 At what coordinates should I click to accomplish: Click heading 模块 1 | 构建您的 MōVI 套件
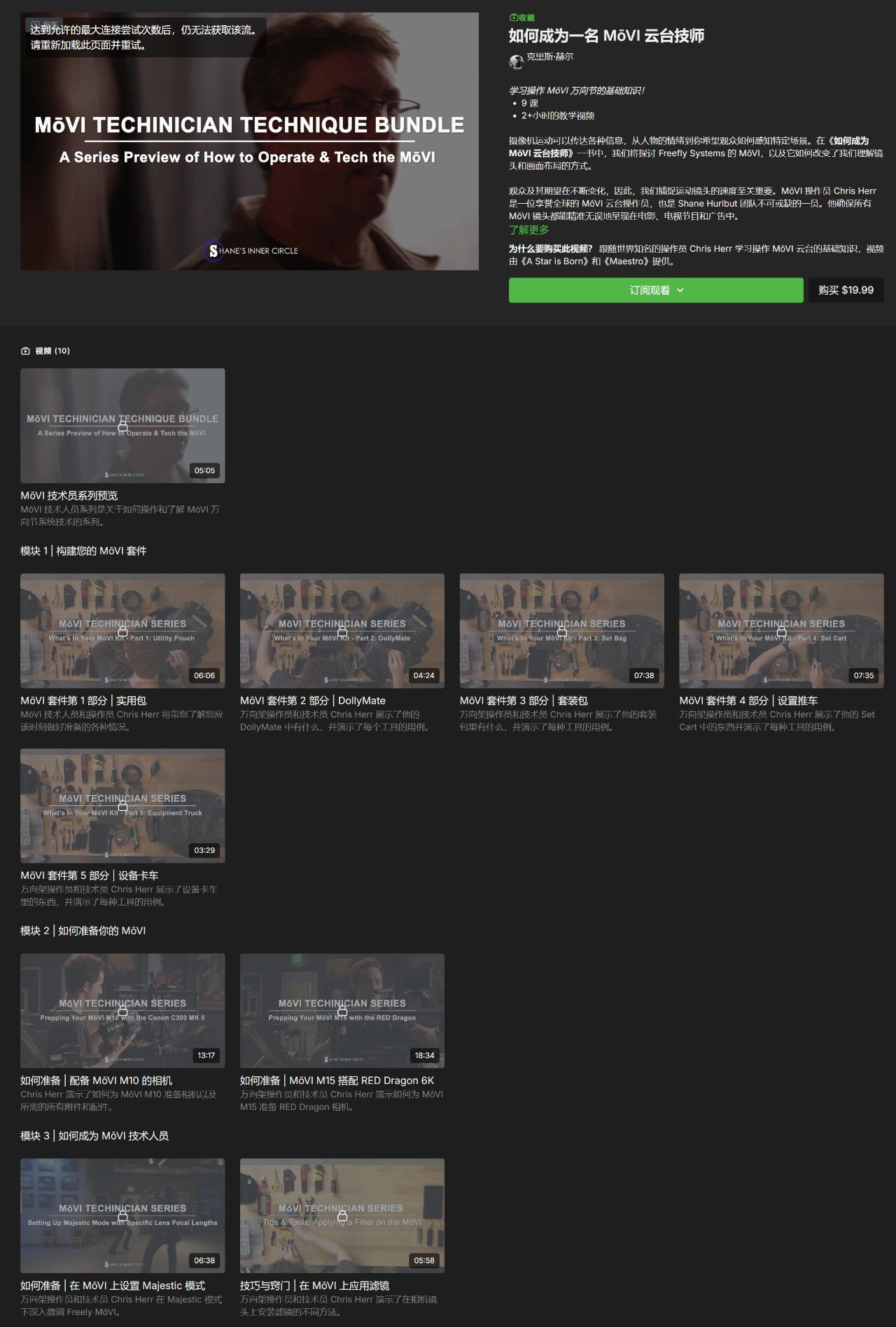click(83, 551)
